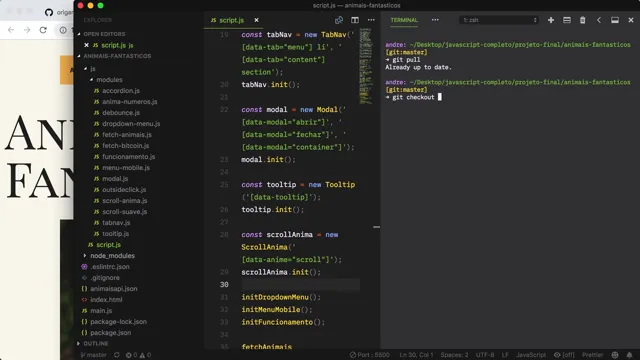Open .gitignore file
This screenshot has height=360, width=640.
click(x=105, y=278)
